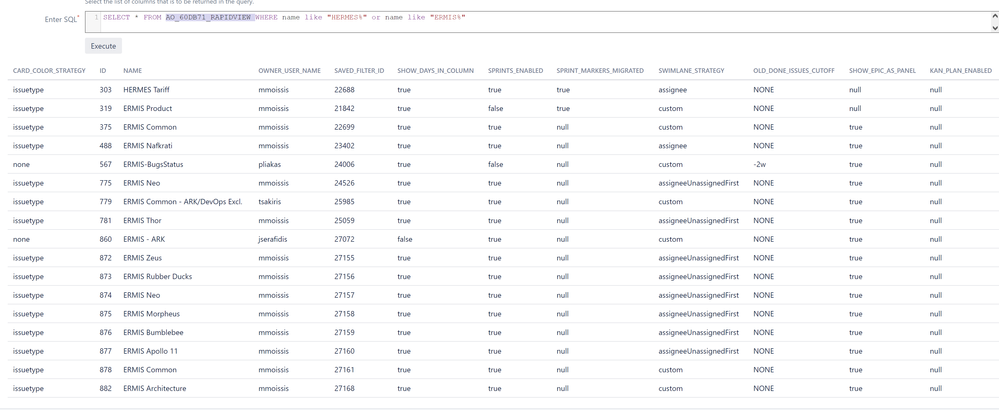Click the ERMIS Architecture name cell

pos(155,388)
